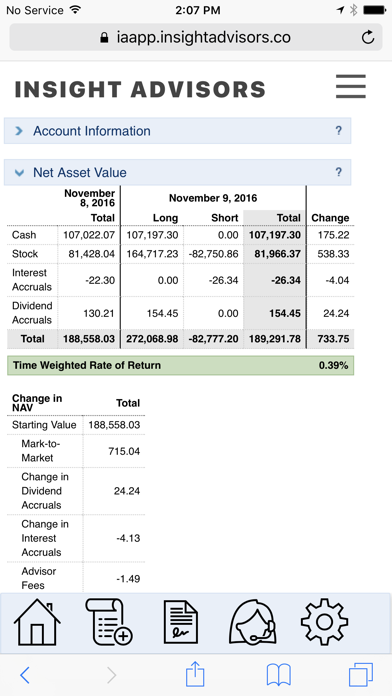Open help for Account Information

point(338,131)
